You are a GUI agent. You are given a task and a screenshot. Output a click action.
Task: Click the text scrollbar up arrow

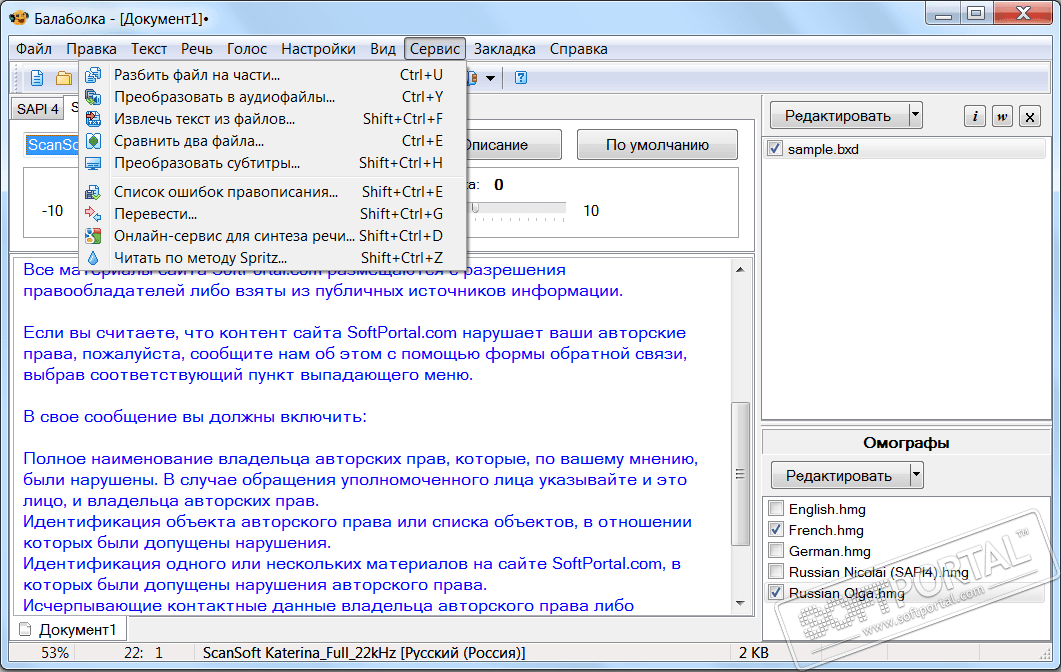pos(740,269)
